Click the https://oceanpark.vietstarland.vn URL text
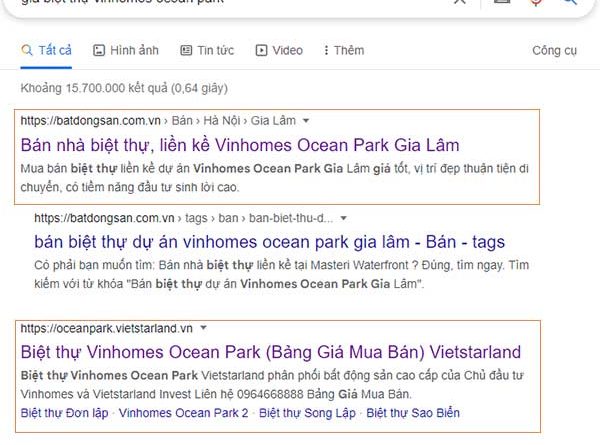The height and width of the screenshot is (445, 600). pos(106,328)
